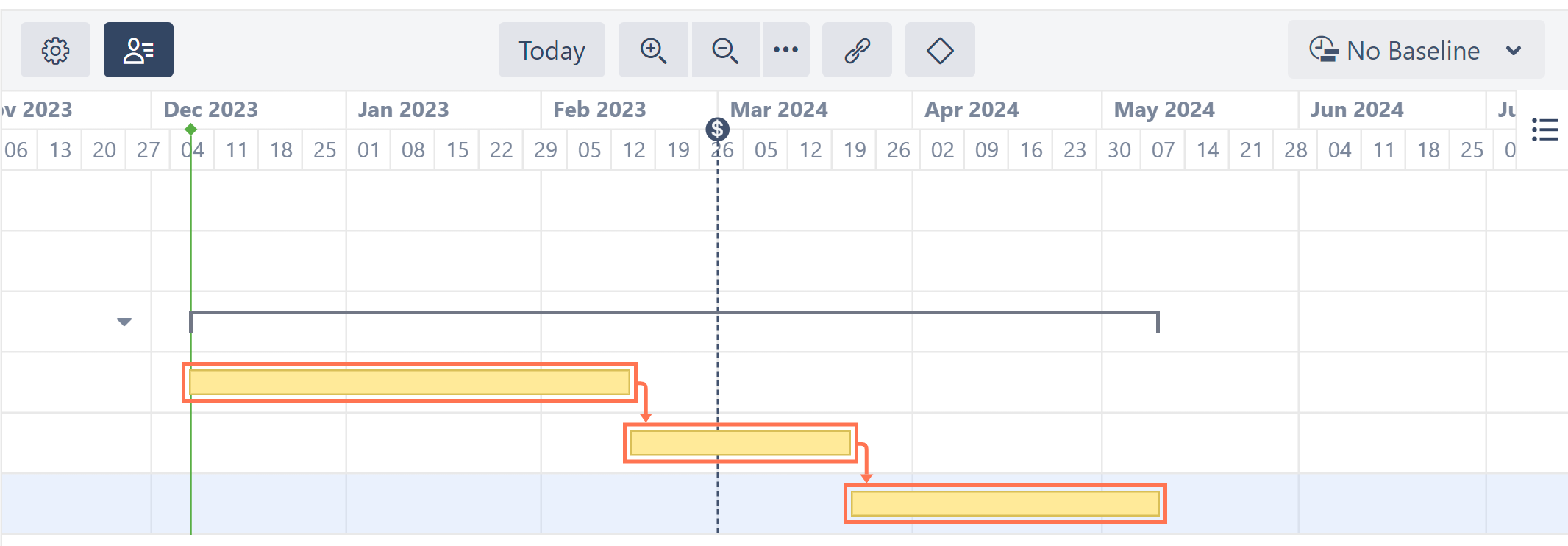Click the green project start diamond marker
Viewport: 1568px width, 546px height.
[190, 130]
